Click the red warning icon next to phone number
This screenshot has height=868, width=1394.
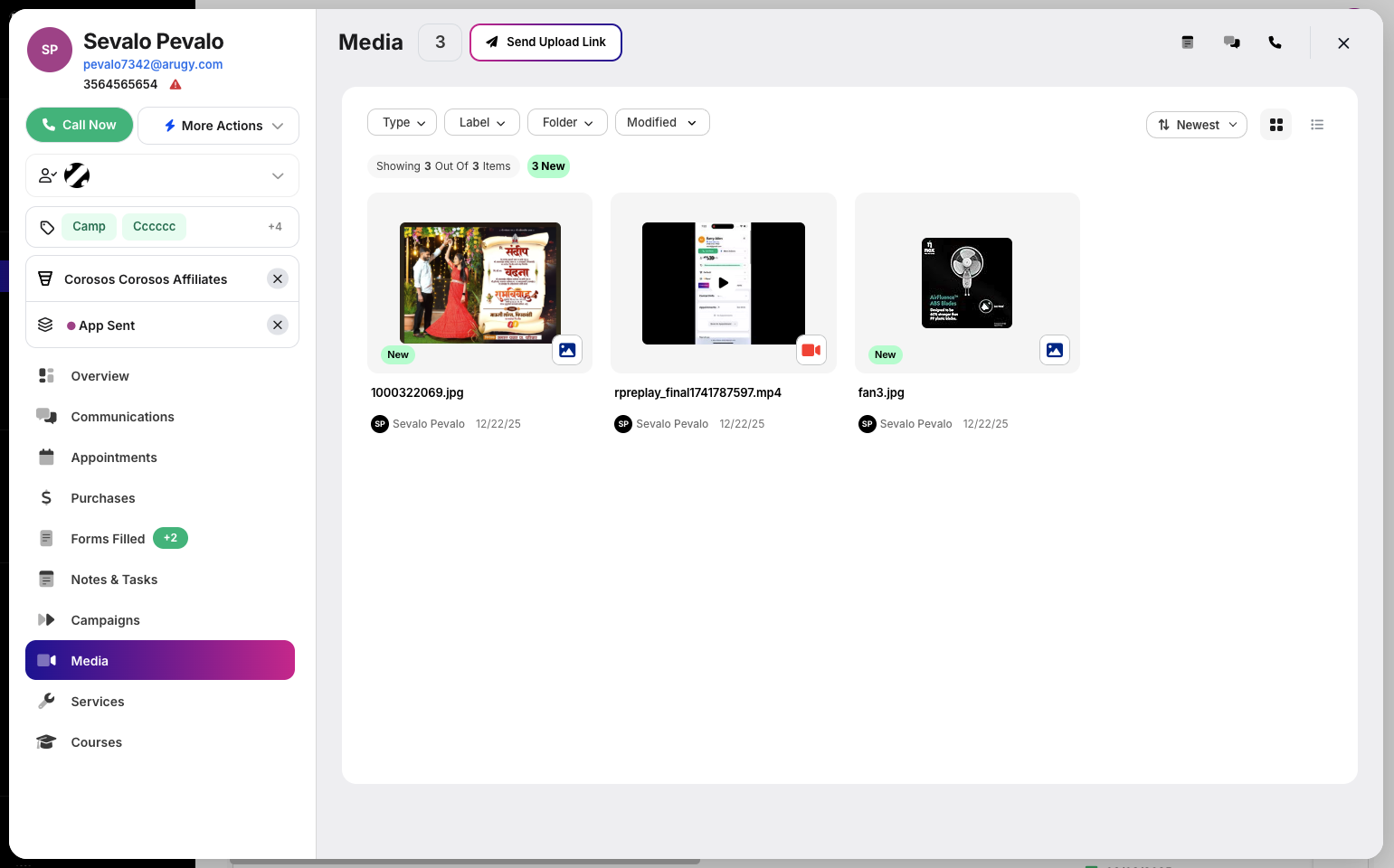[175, 85]
